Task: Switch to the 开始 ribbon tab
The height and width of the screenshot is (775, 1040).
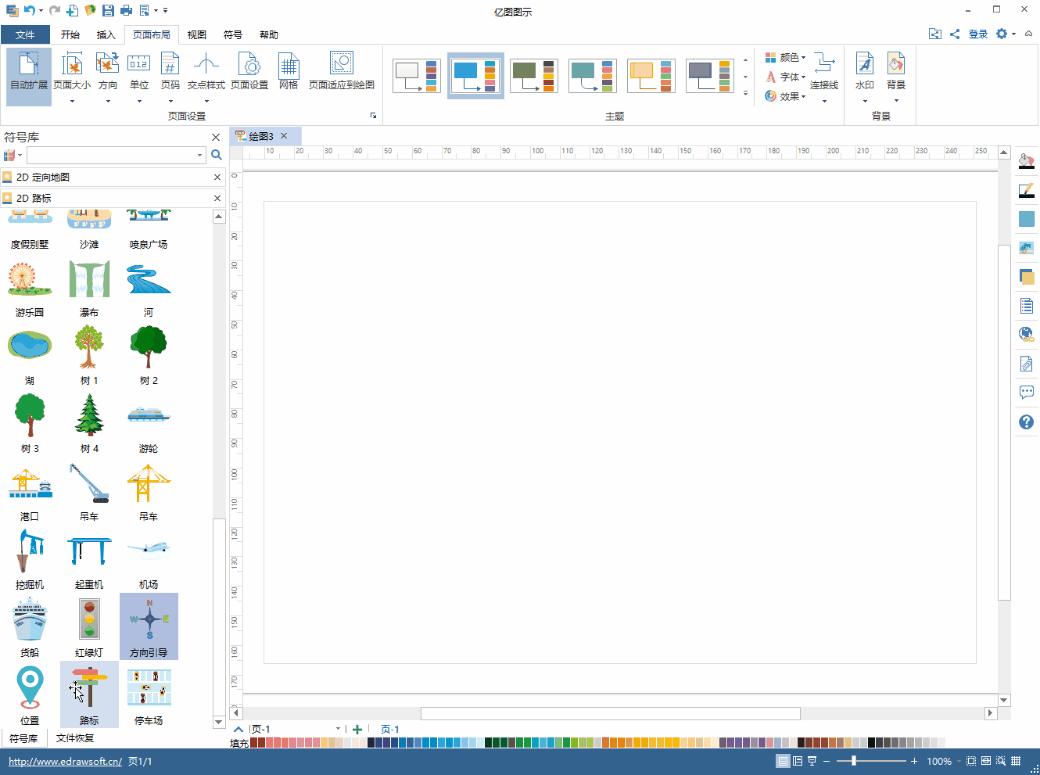Action: pyautogui.click(x=70, y=35)
